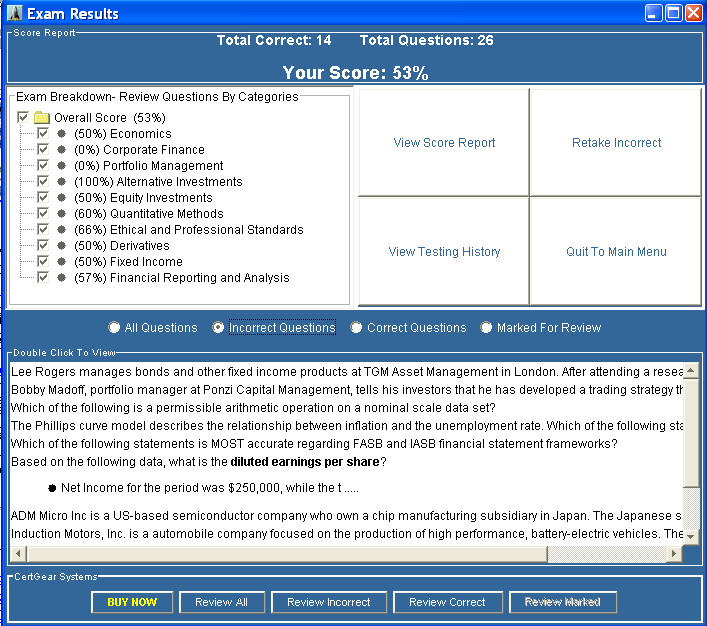
Task: Toggle the Quantitative Methods checkbox
Action: click(x=43, y=213)
